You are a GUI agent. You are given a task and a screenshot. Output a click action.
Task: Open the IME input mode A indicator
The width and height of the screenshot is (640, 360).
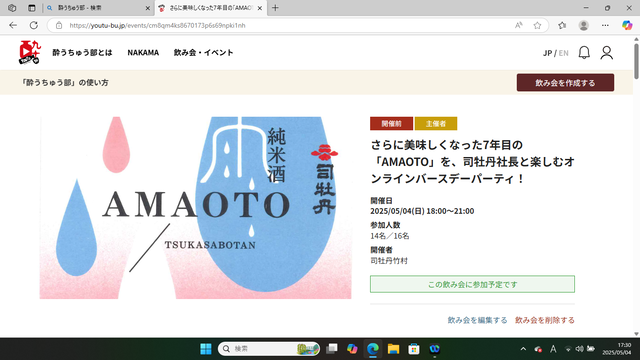(x=553, y=349)
